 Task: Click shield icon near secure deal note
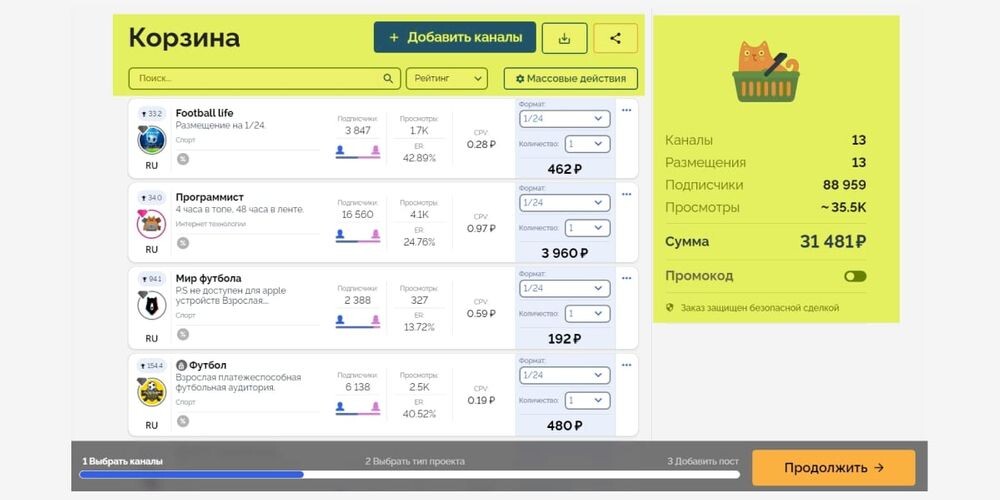pos(670,307)
